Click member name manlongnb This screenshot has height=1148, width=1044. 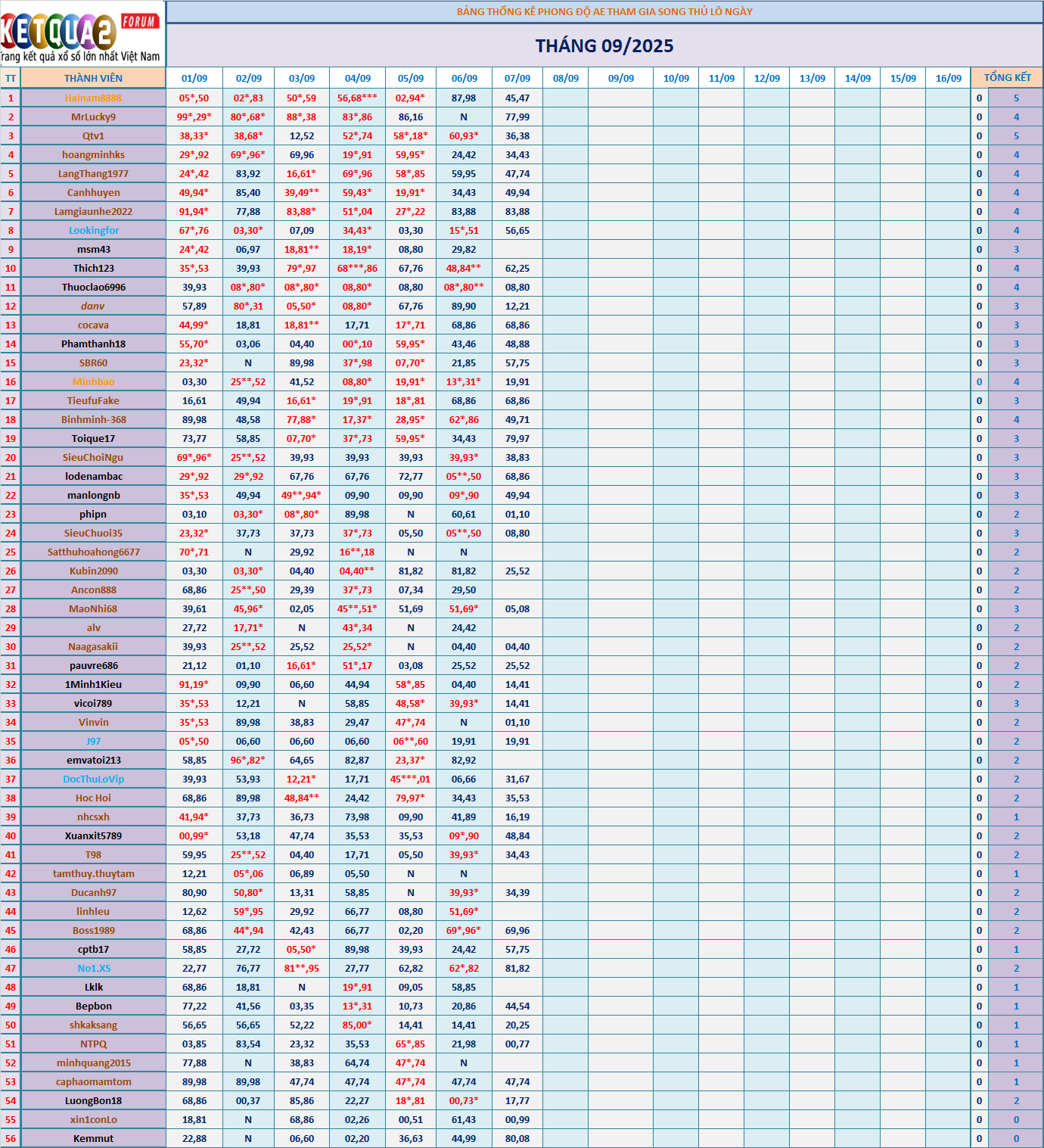[x=93, y=495]
